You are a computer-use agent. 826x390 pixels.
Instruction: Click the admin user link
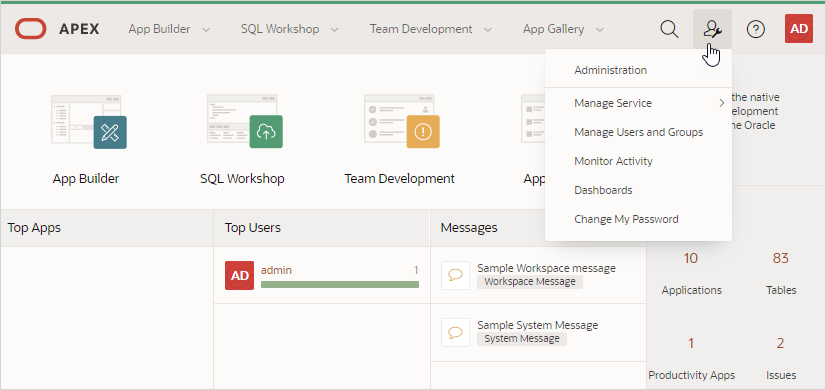tap(276, 270)
